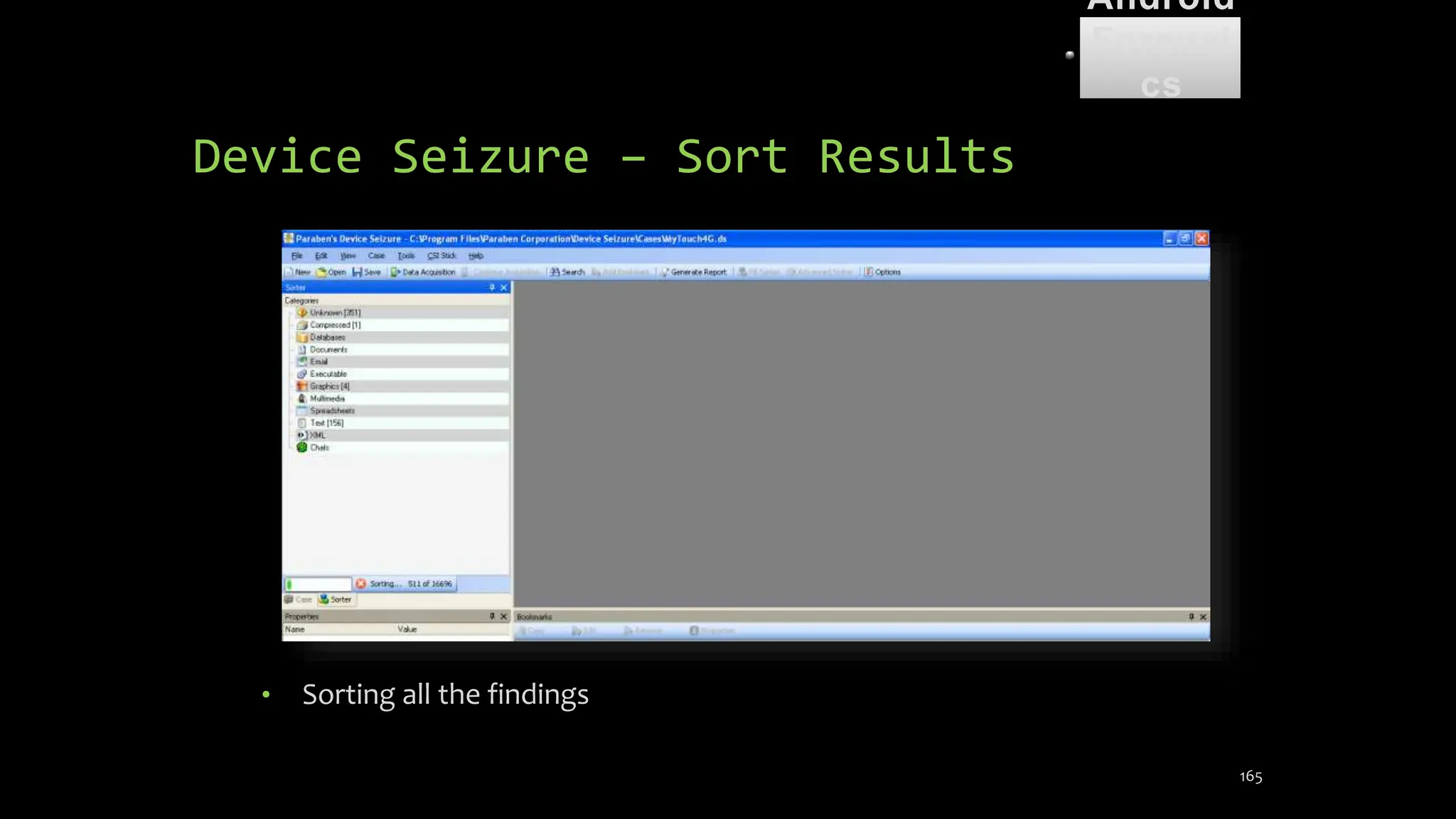Switch to the Sorter tab
This screenshot has height=819, width=1456.
(x=336, y=599)
